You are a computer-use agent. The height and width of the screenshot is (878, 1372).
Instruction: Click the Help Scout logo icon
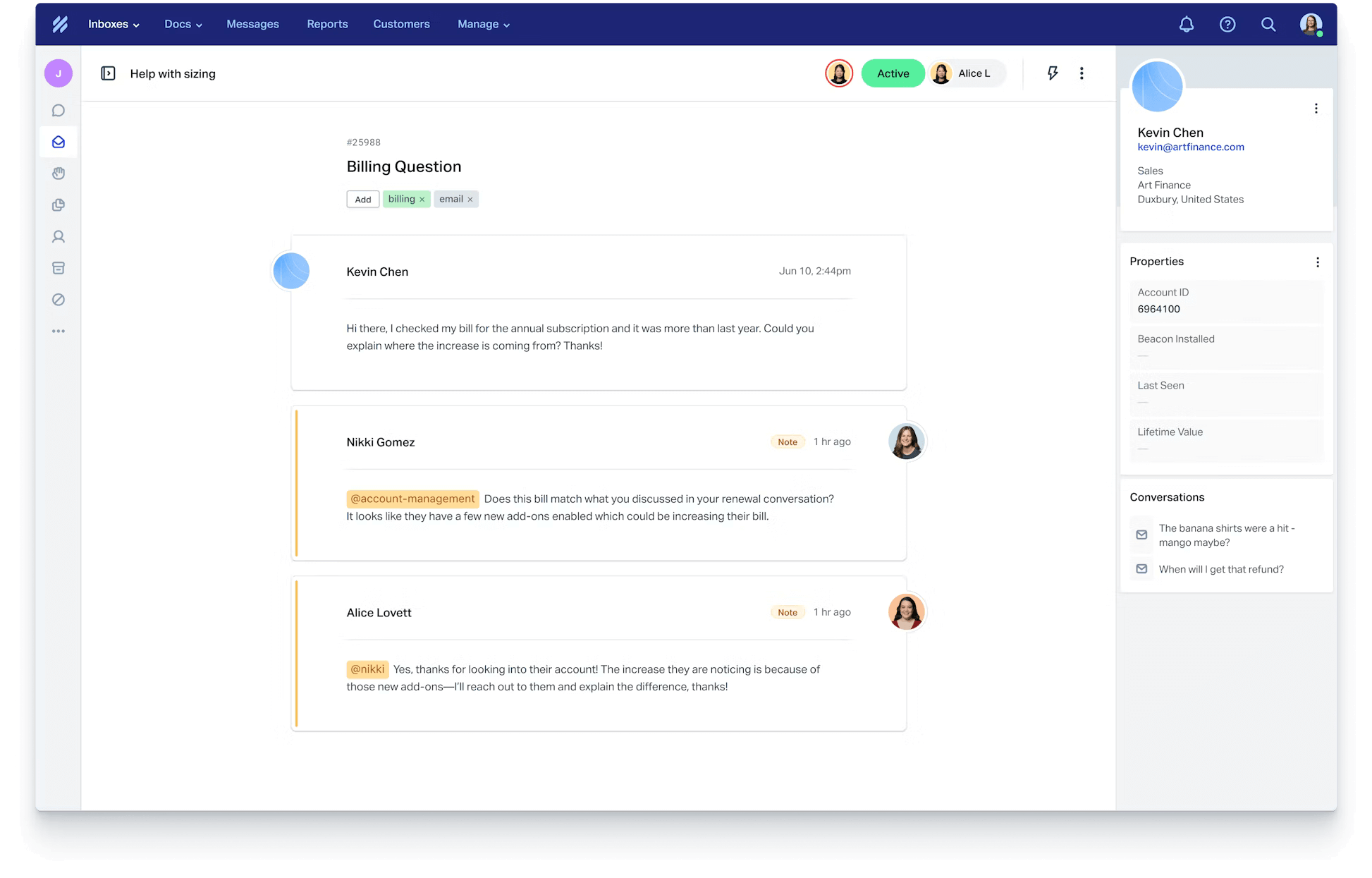pos(60,25)
